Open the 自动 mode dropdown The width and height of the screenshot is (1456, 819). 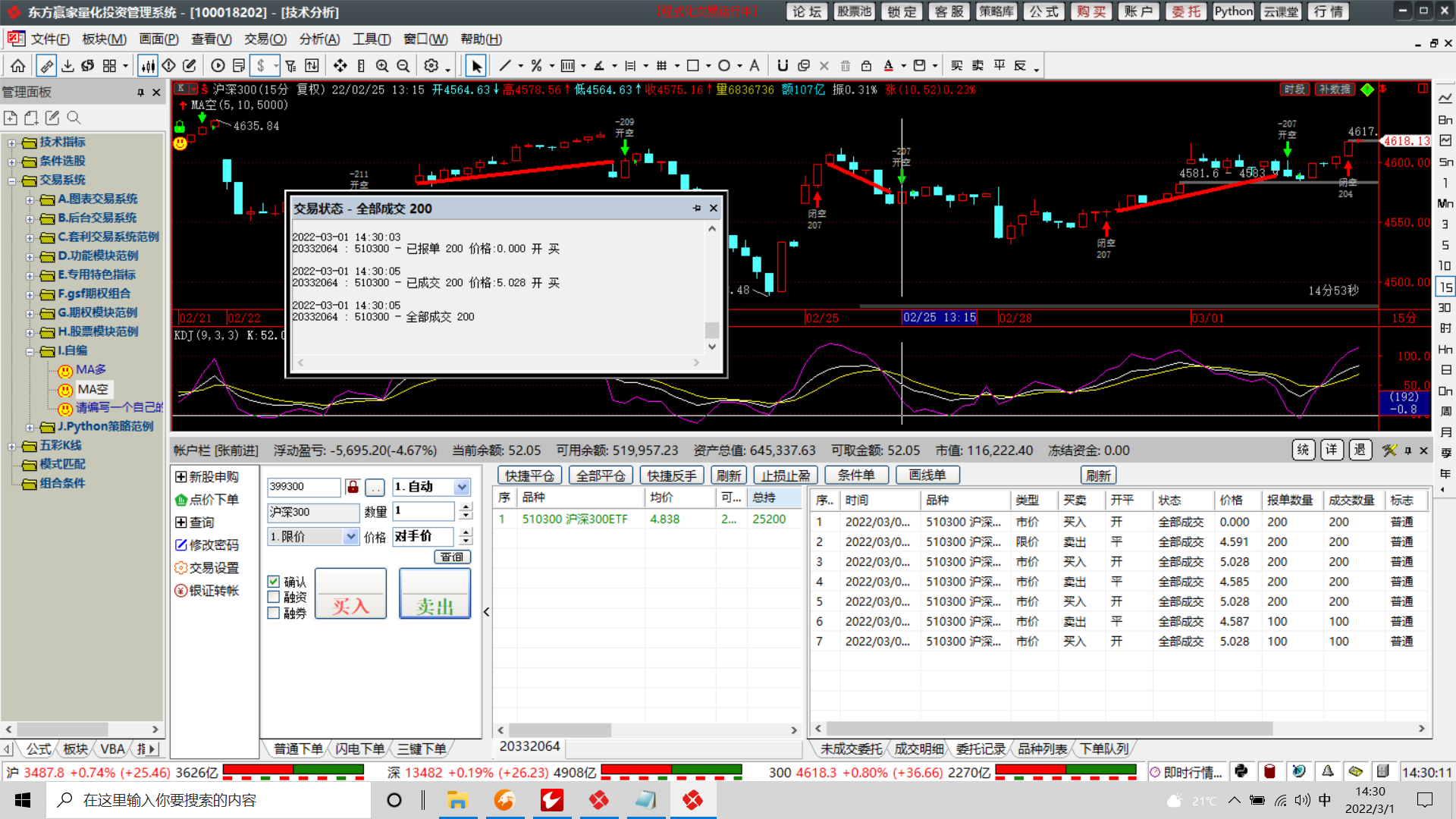(x=461, y=487)
